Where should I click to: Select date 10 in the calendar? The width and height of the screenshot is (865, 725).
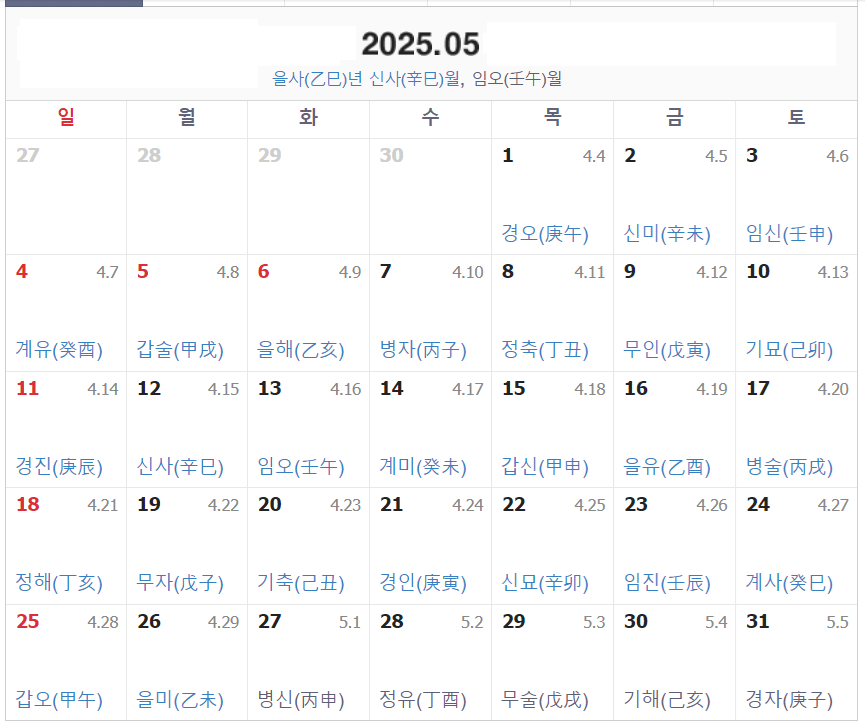pos(758,271)
